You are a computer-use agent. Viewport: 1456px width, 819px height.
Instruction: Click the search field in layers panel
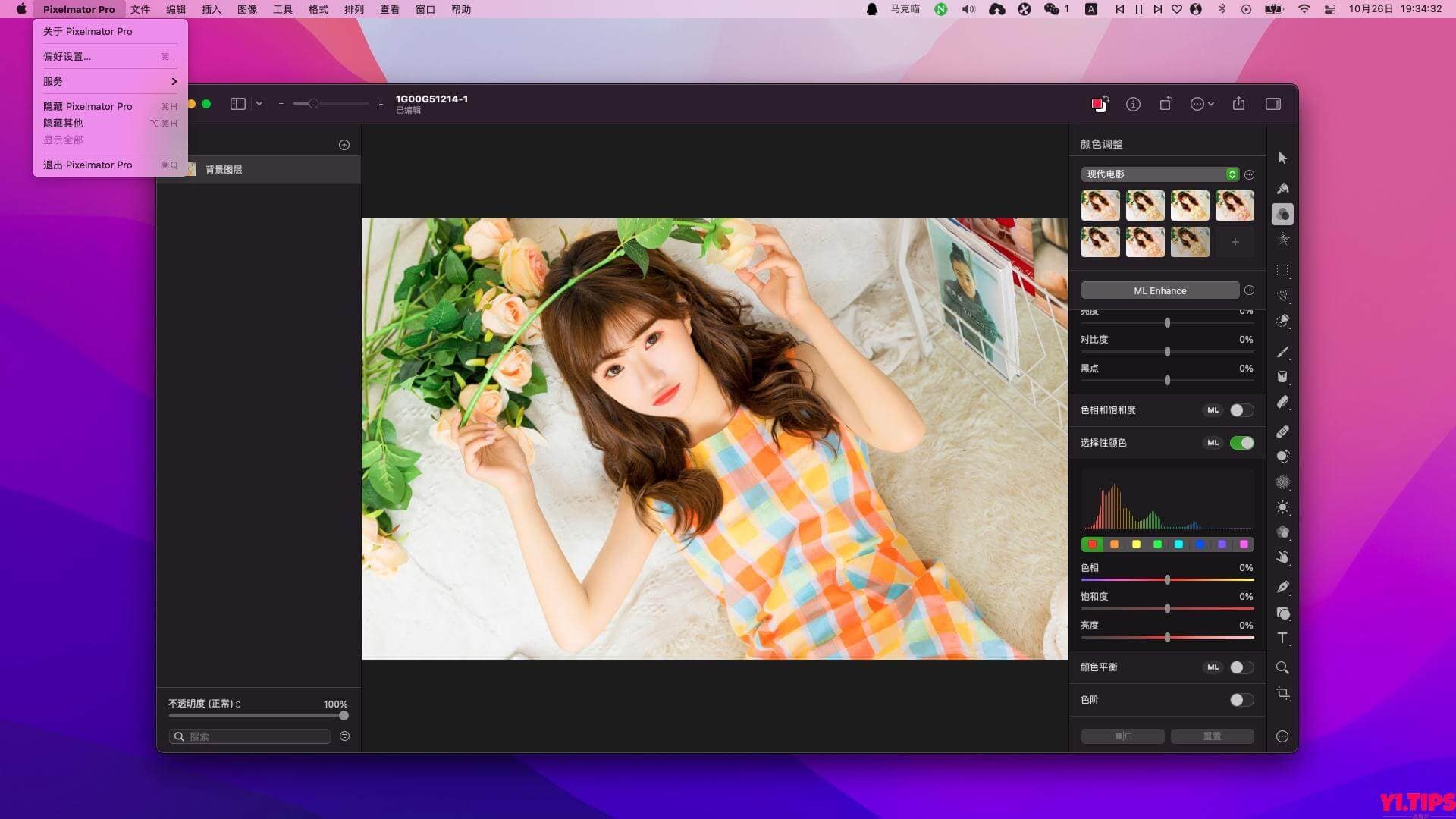click(x=249, y=736)
